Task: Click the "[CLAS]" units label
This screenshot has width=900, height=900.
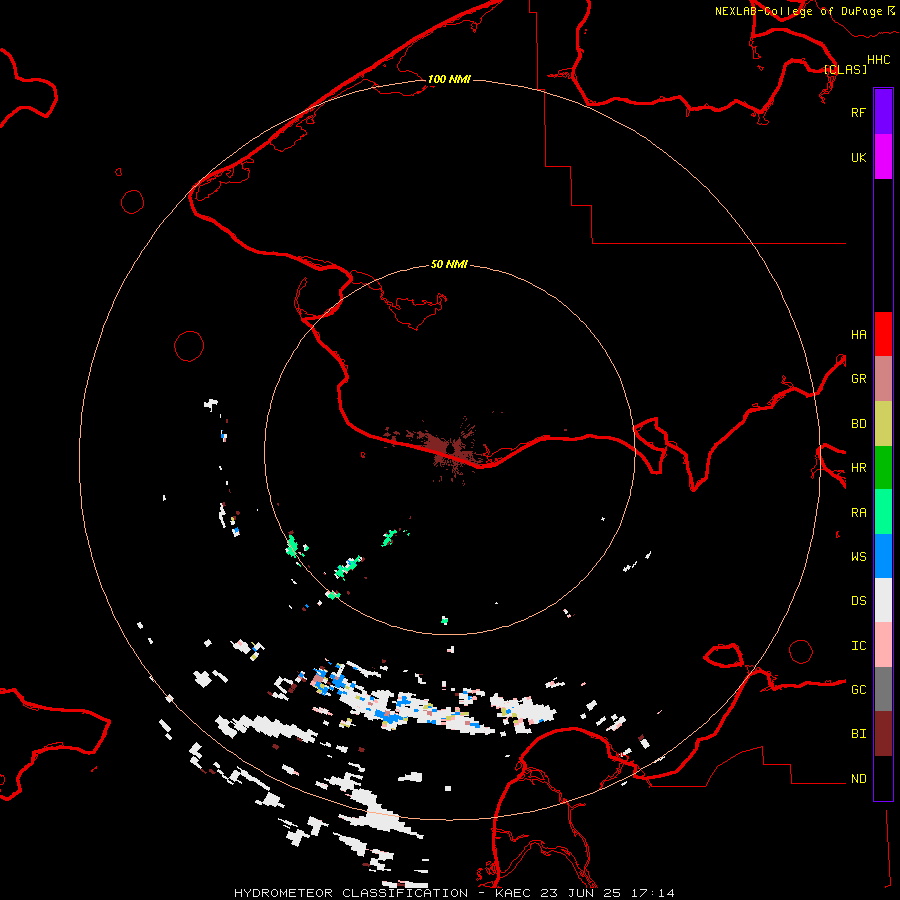Action: coord(845,69)
